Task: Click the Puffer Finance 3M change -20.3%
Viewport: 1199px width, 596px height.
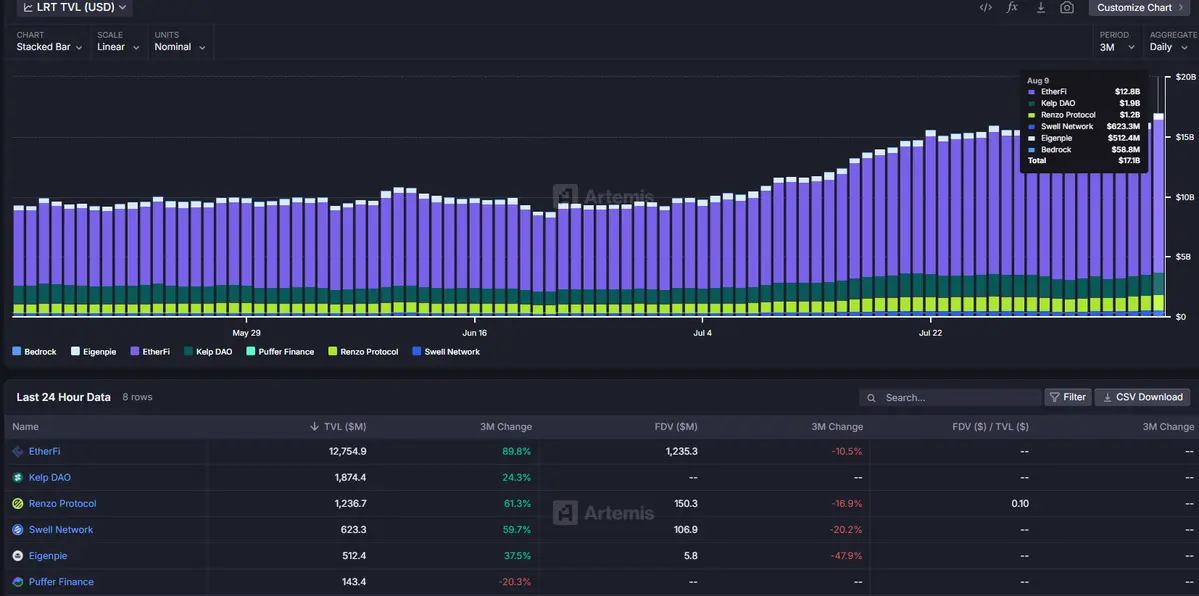Action: [x=515, y=581]
